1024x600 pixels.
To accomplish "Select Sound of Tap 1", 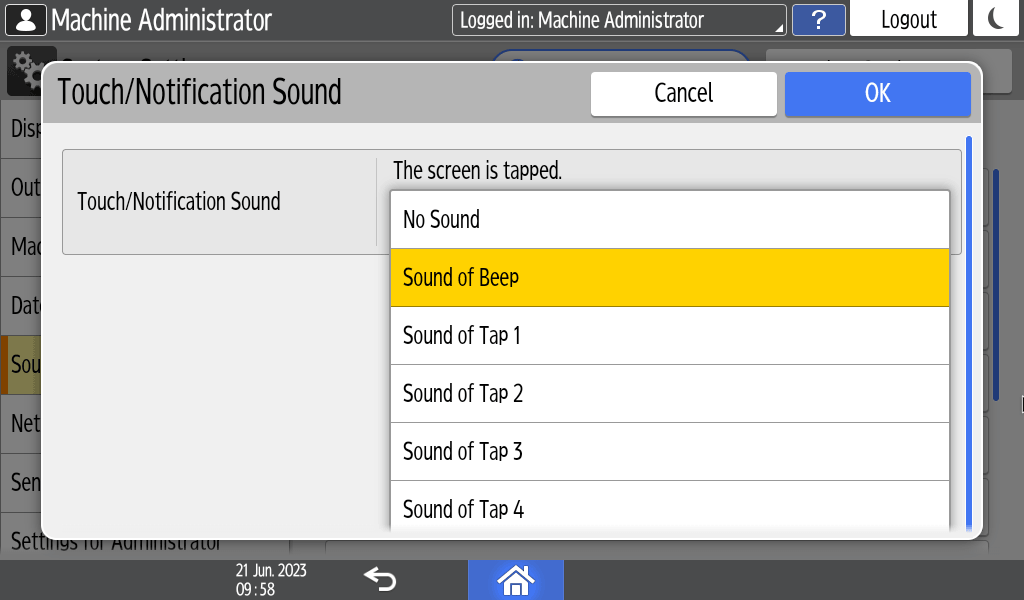I will 669,336.
